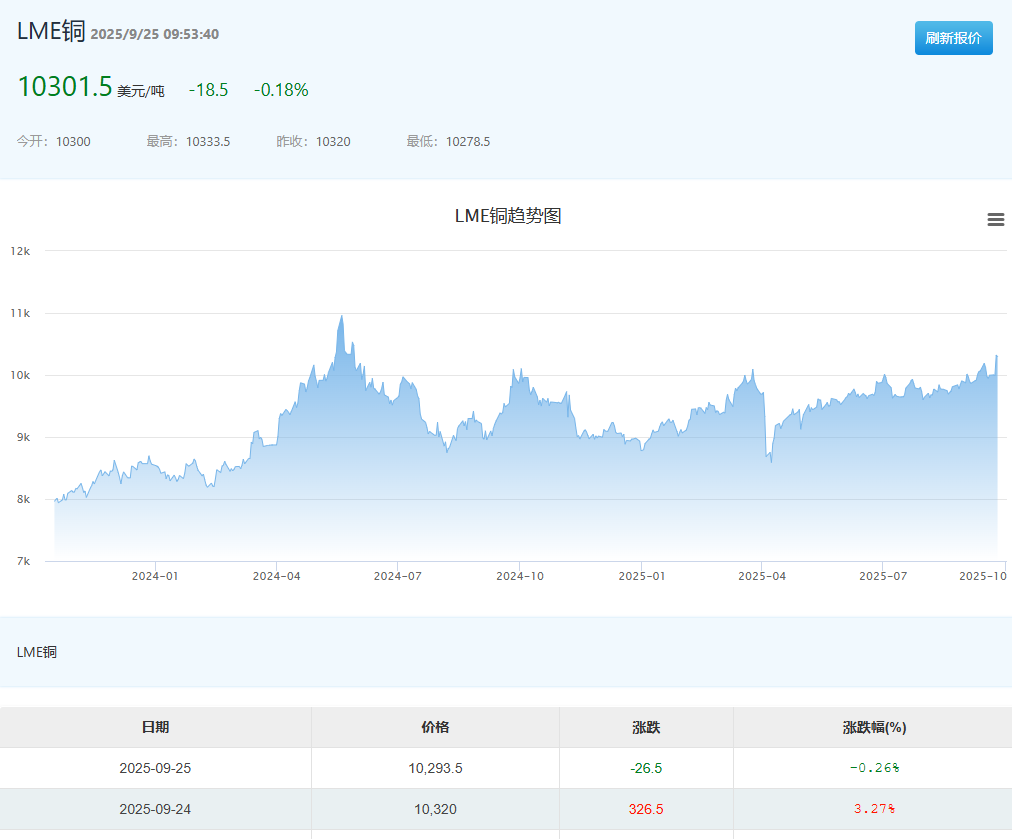Click the 今开 opening price value
This screenshot has width=1012, height=839.
click(x=73, y=141)
